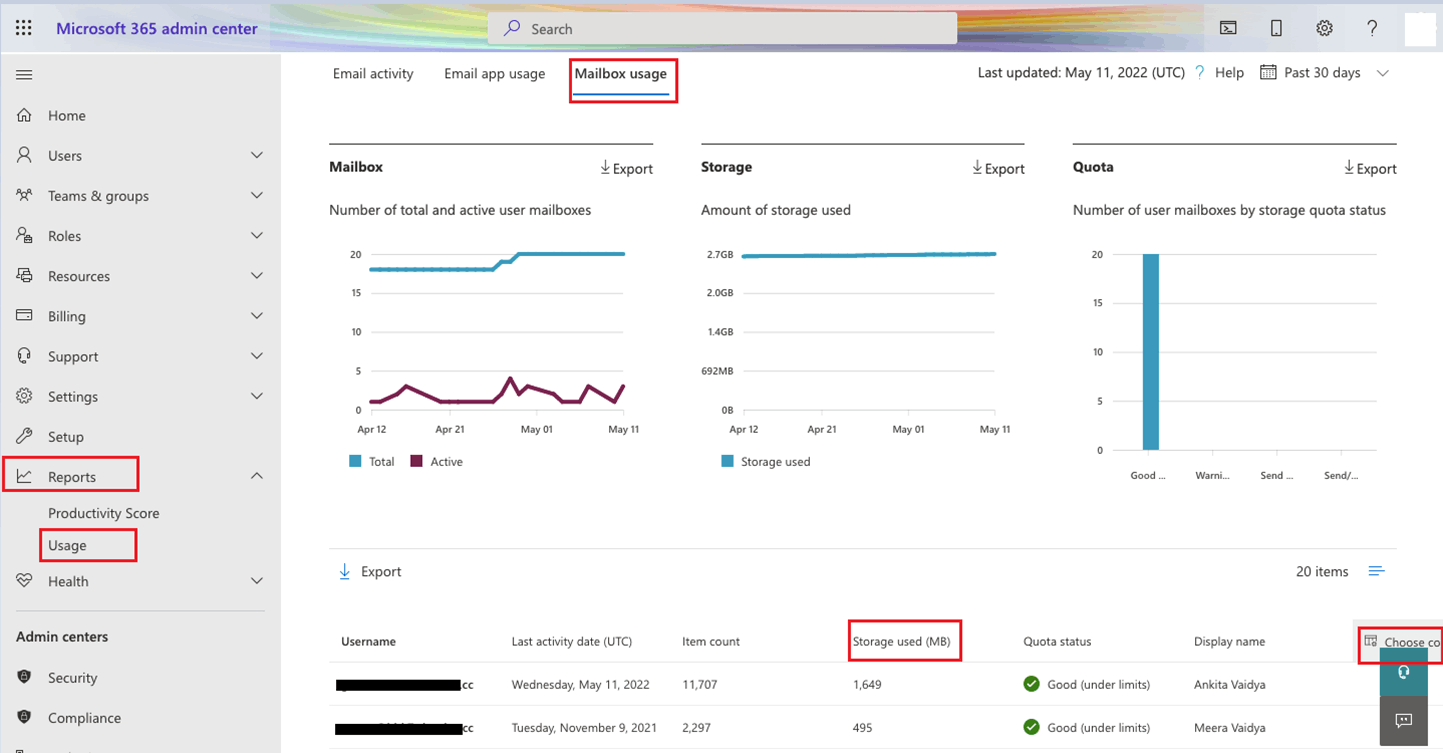Collapse the Reports section chevron

[257, 476]
